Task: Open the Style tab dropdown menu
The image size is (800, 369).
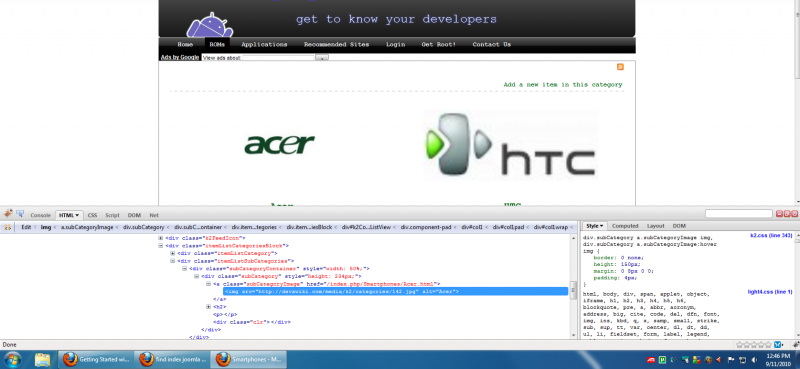Action: coord(602,226)
